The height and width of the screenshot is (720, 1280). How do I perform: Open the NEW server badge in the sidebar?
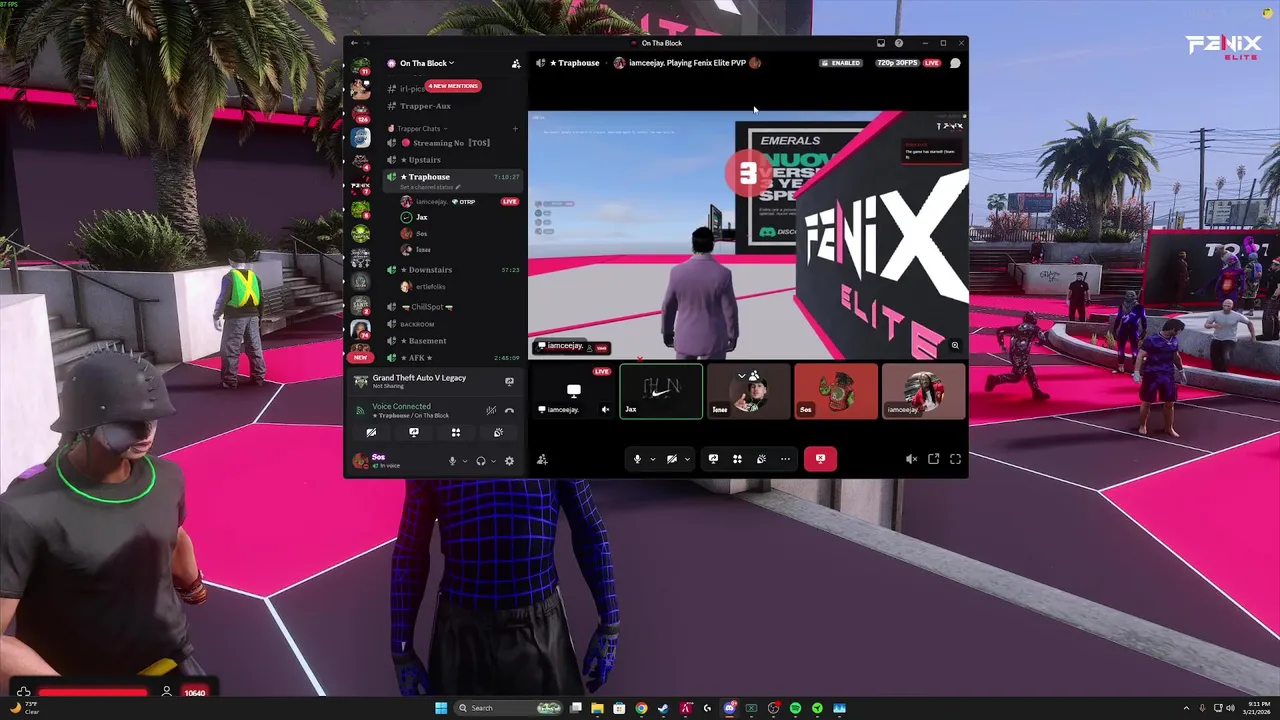[360, 357]
